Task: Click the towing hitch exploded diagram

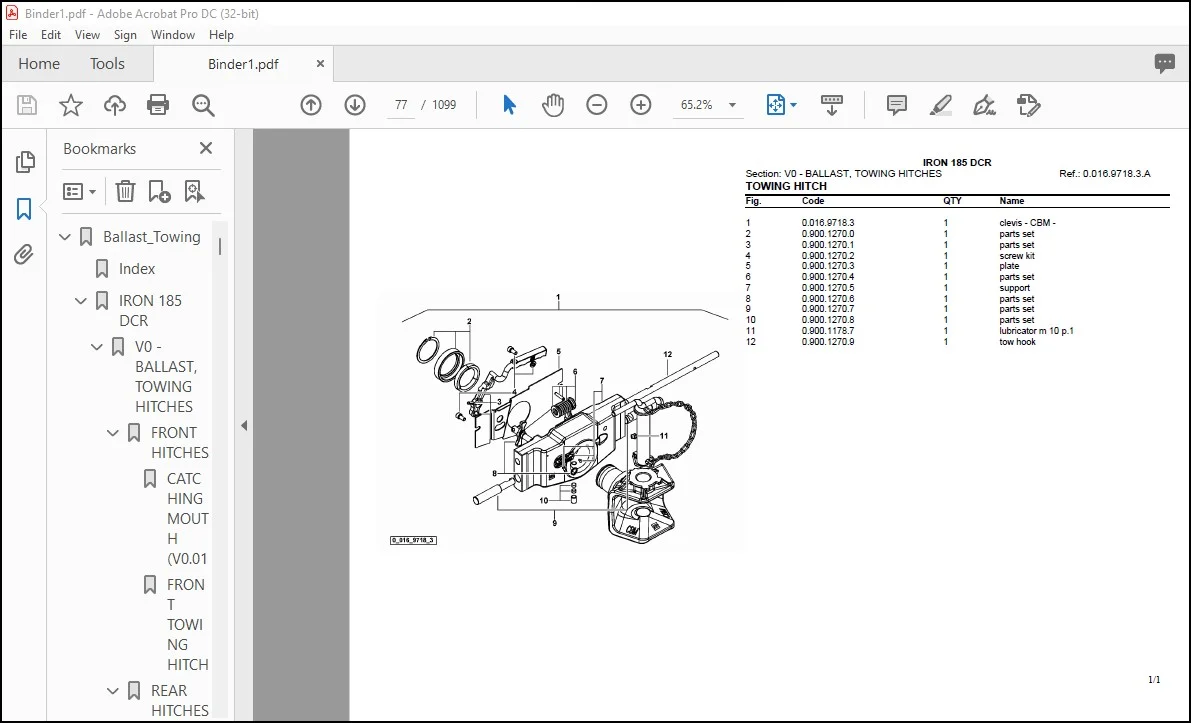Action: click(561, 420)
